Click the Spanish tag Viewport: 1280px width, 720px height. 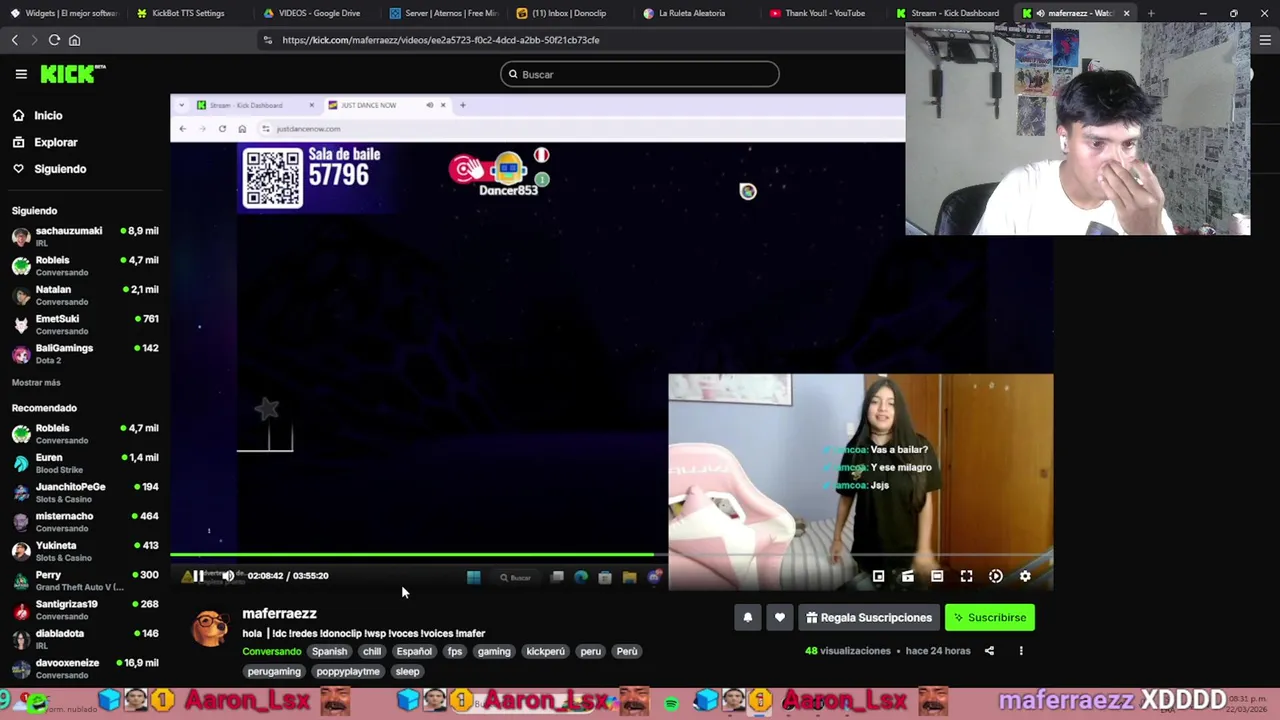click(x=329, y=651)
